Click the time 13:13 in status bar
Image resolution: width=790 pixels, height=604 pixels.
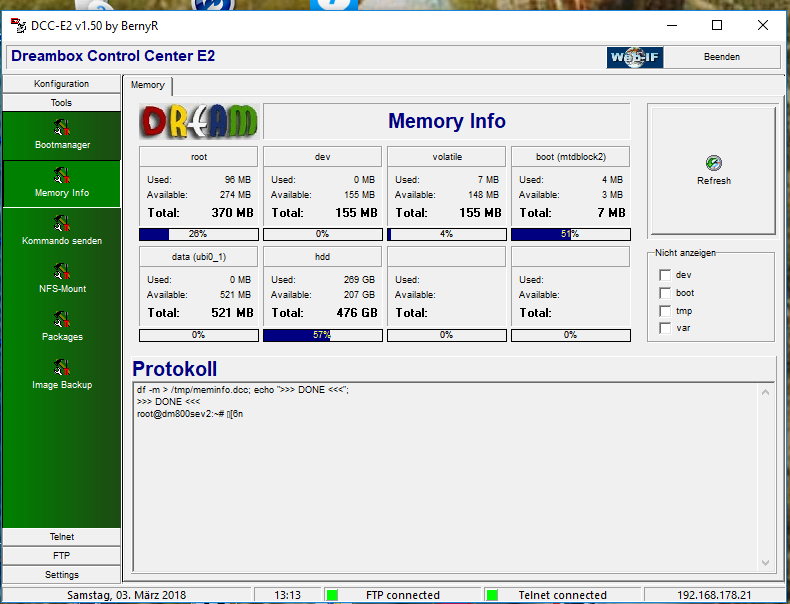click(x=287, y=595)
